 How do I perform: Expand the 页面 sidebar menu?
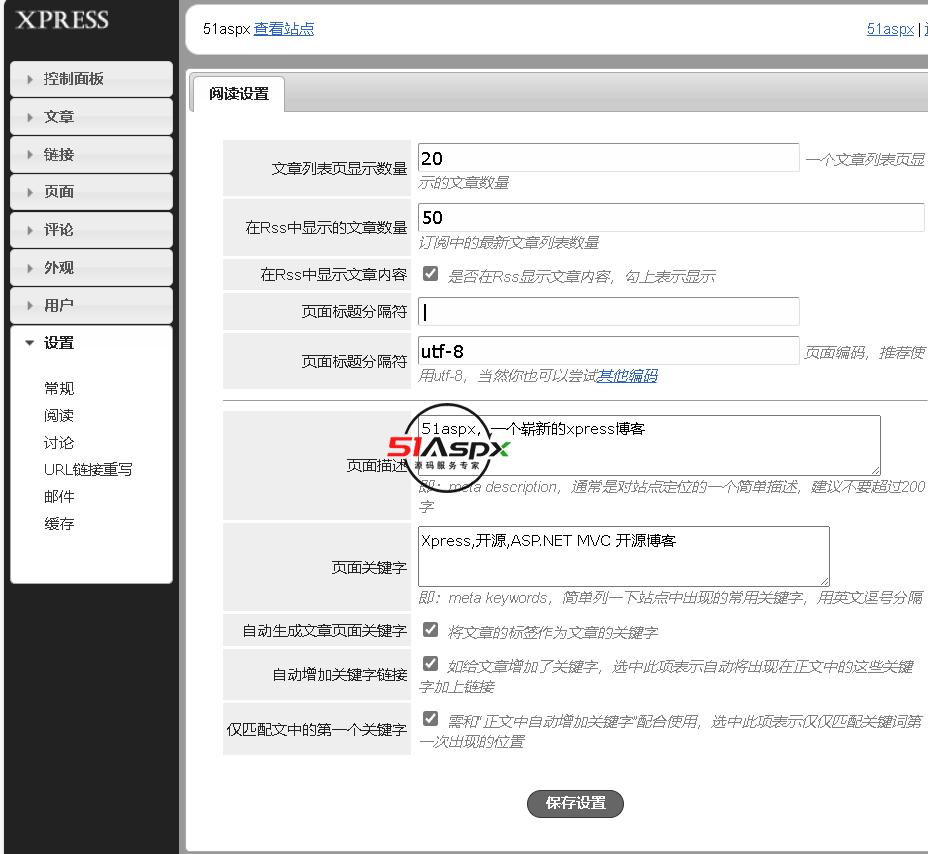click(90, 192)
